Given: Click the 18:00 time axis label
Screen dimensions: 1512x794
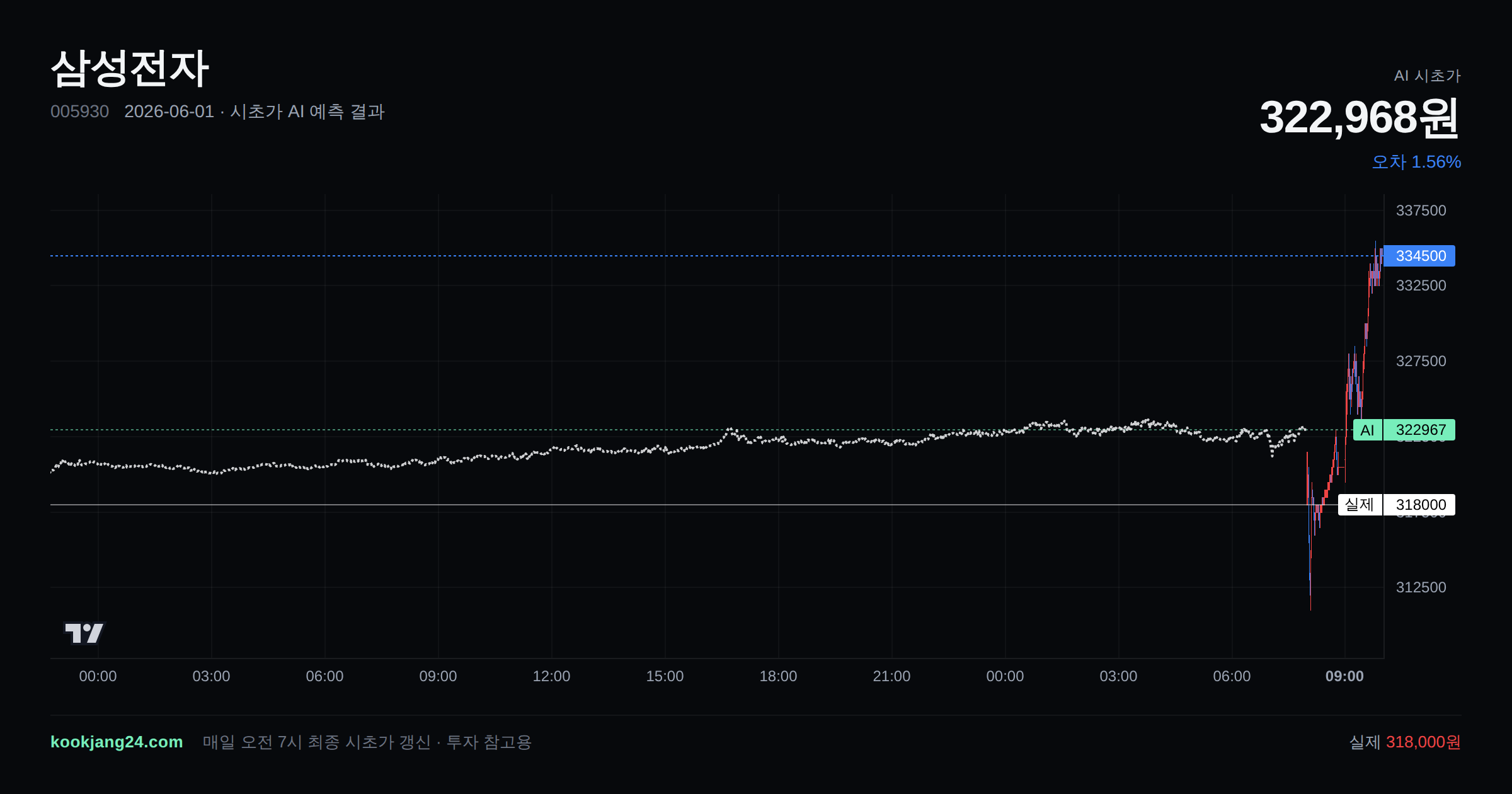Looking at the screenshot, I should 778,676.
